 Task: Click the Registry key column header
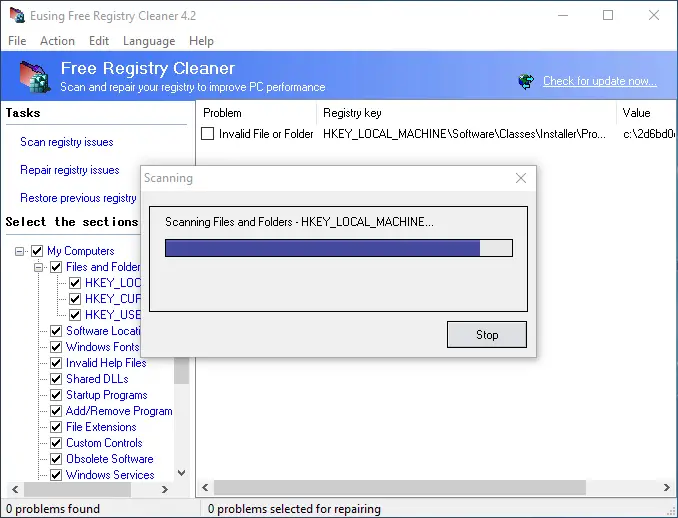pyautogui.click(x=466, y=113)
